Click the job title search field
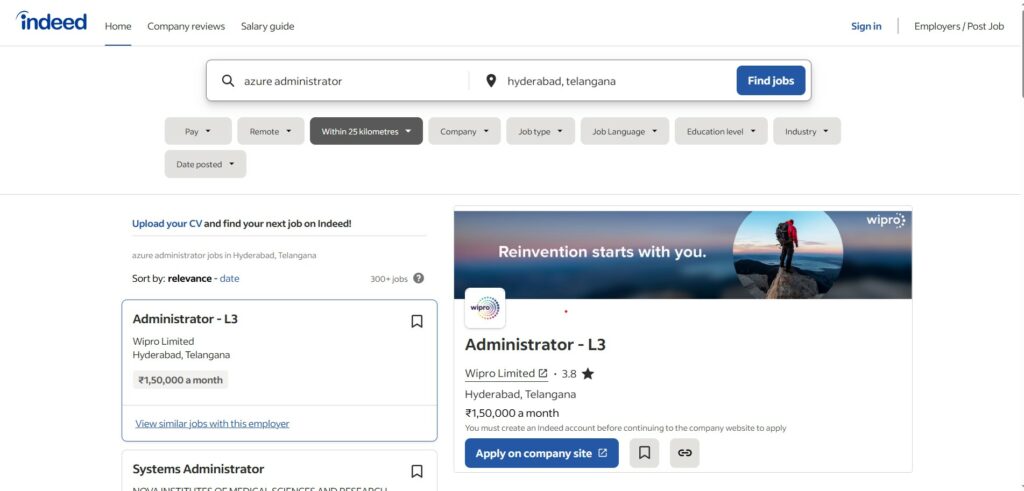The image size is (1024, 491). pos(350,81)
